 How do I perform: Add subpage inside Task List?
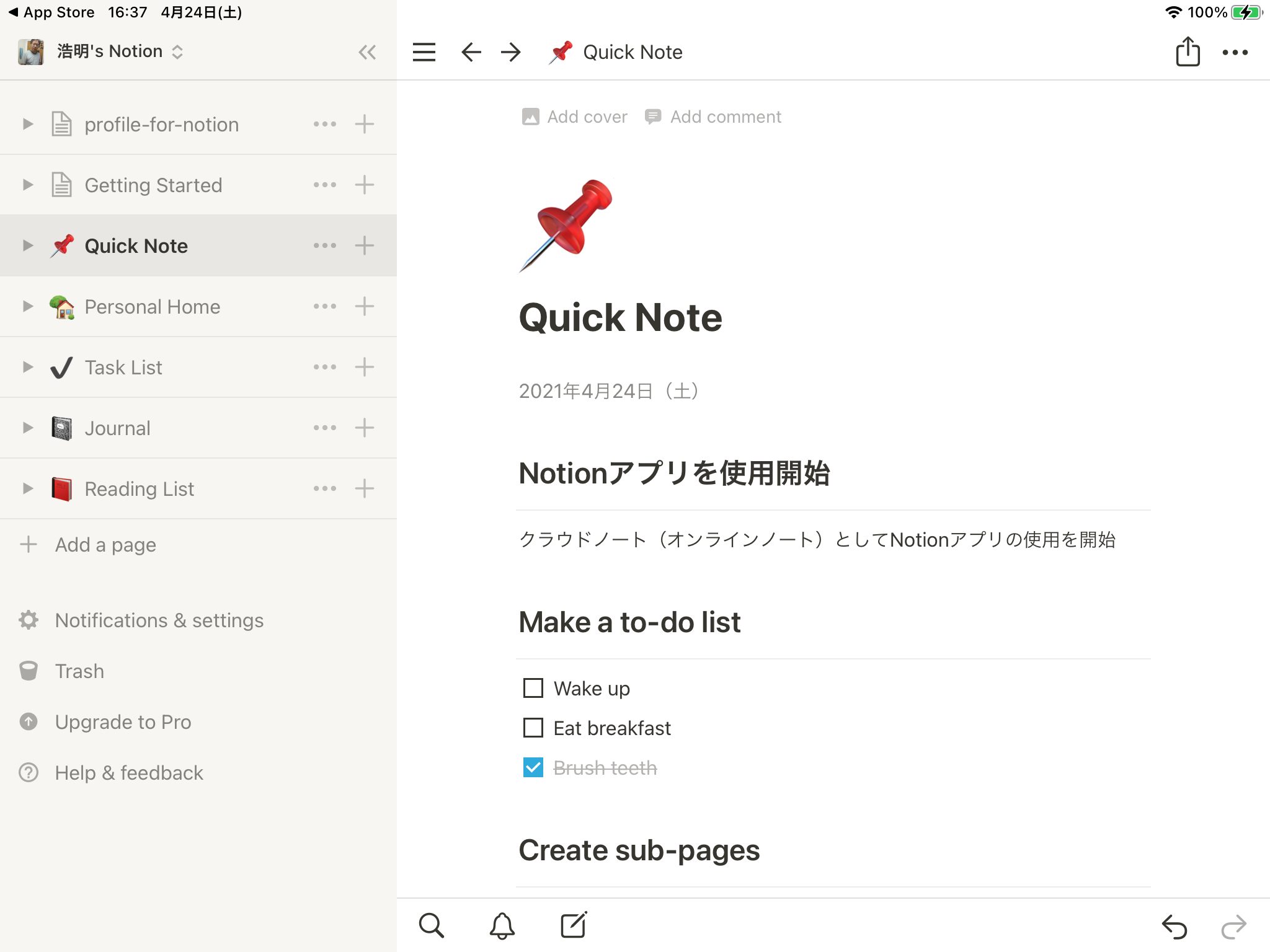tap(365, 367)
